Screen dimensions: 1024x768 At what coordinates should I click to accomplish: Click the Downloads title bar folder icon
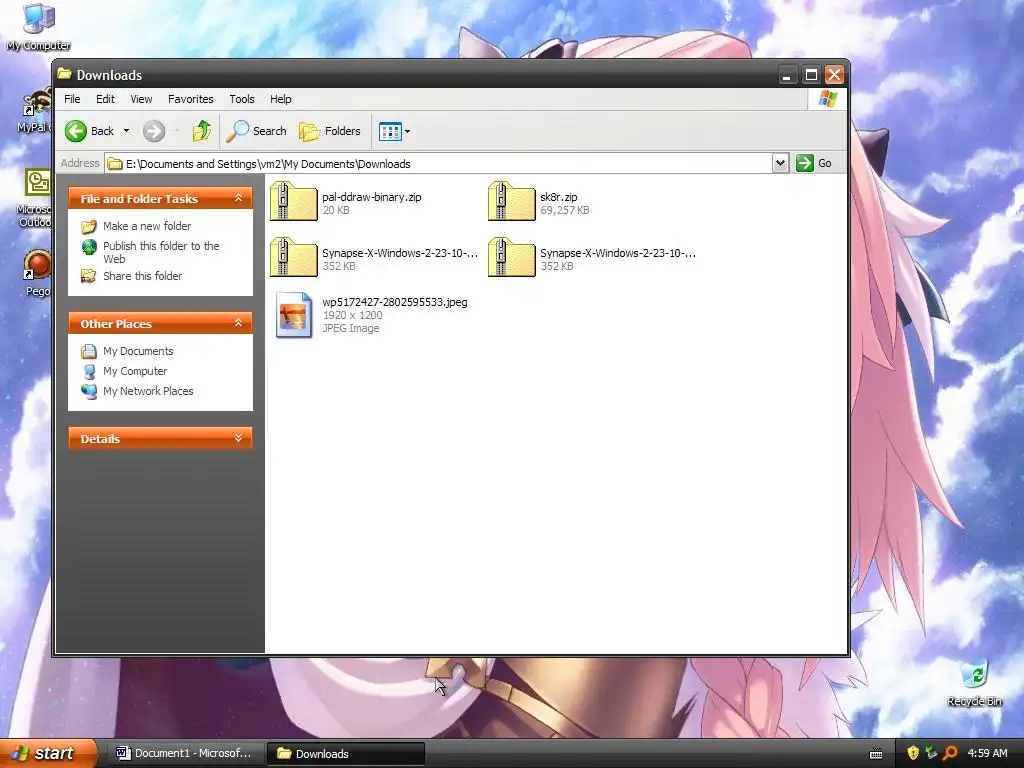pos(64,73)
